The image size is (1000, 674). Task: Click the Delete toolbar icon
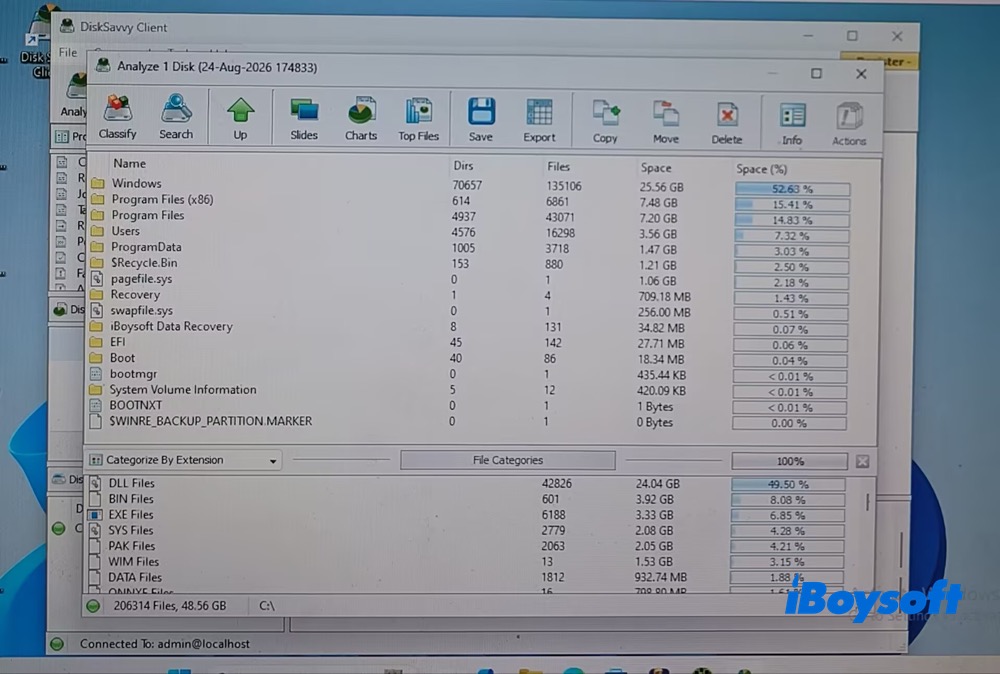727,122
